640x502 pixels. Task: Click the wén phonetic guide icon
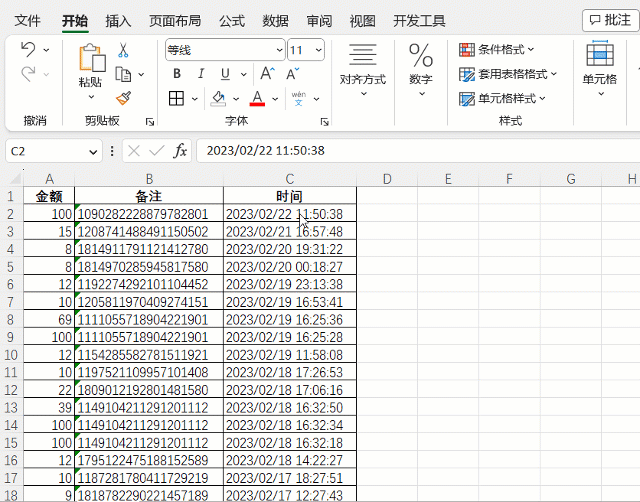[299, 98]
